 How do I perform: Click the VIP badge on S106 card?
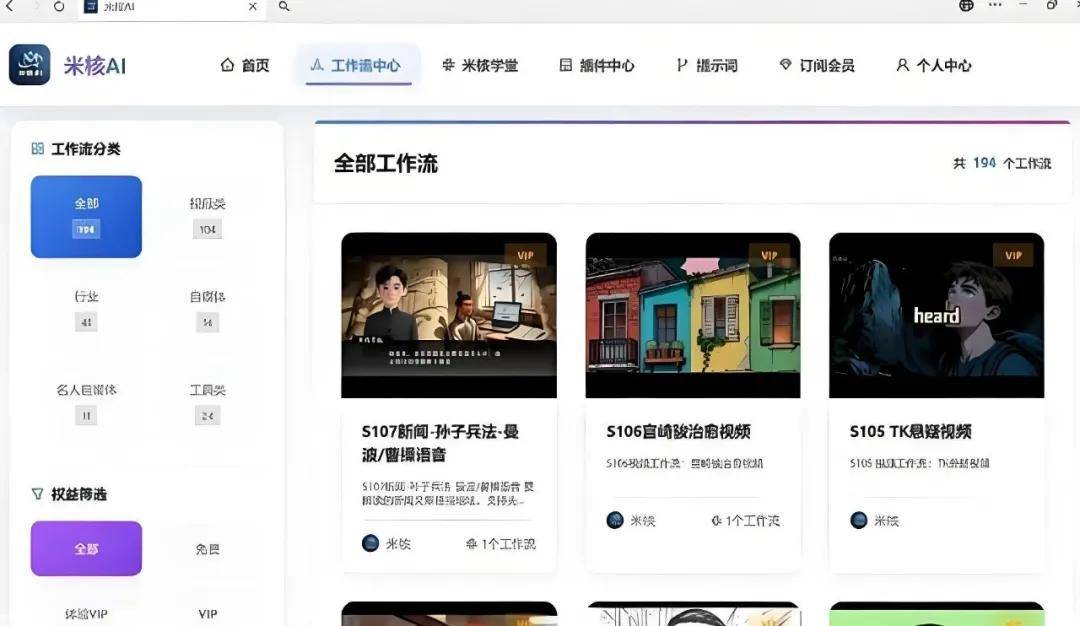769,255
